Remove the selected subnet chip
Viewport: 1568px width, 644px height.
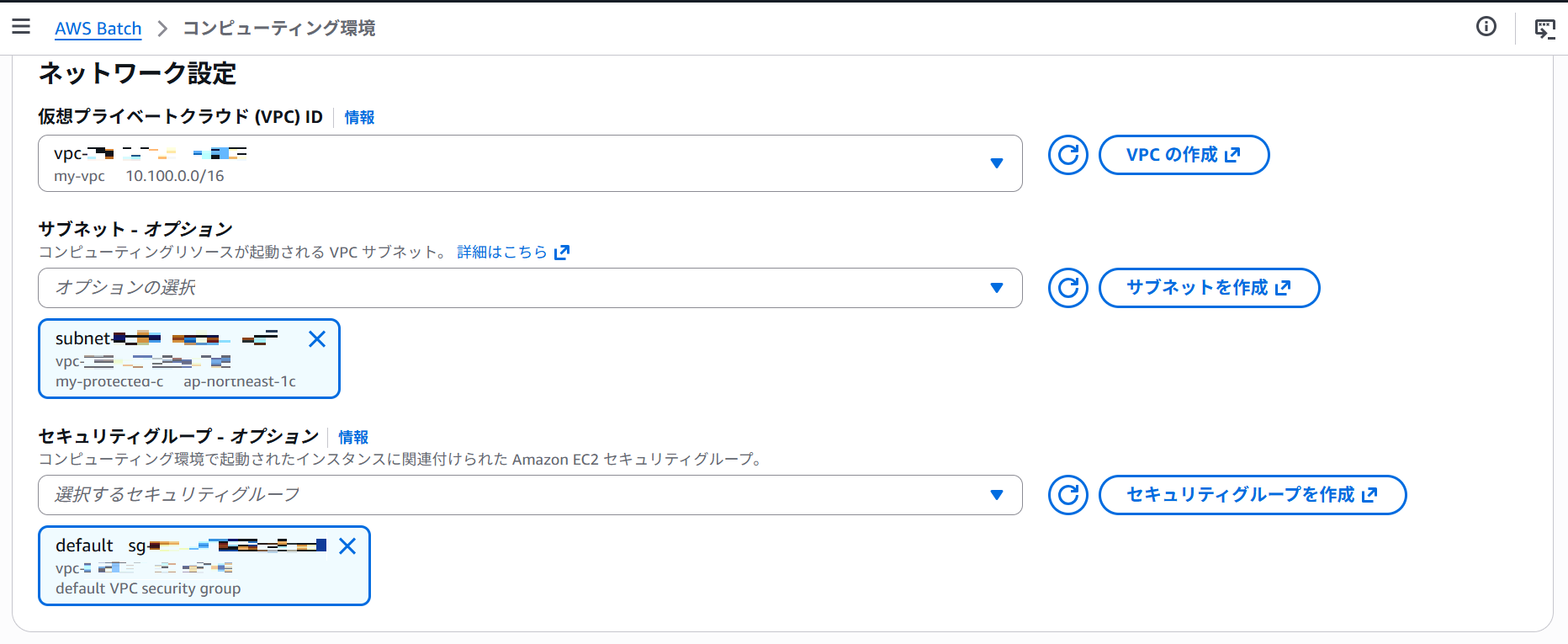click(x=317, y=338)
